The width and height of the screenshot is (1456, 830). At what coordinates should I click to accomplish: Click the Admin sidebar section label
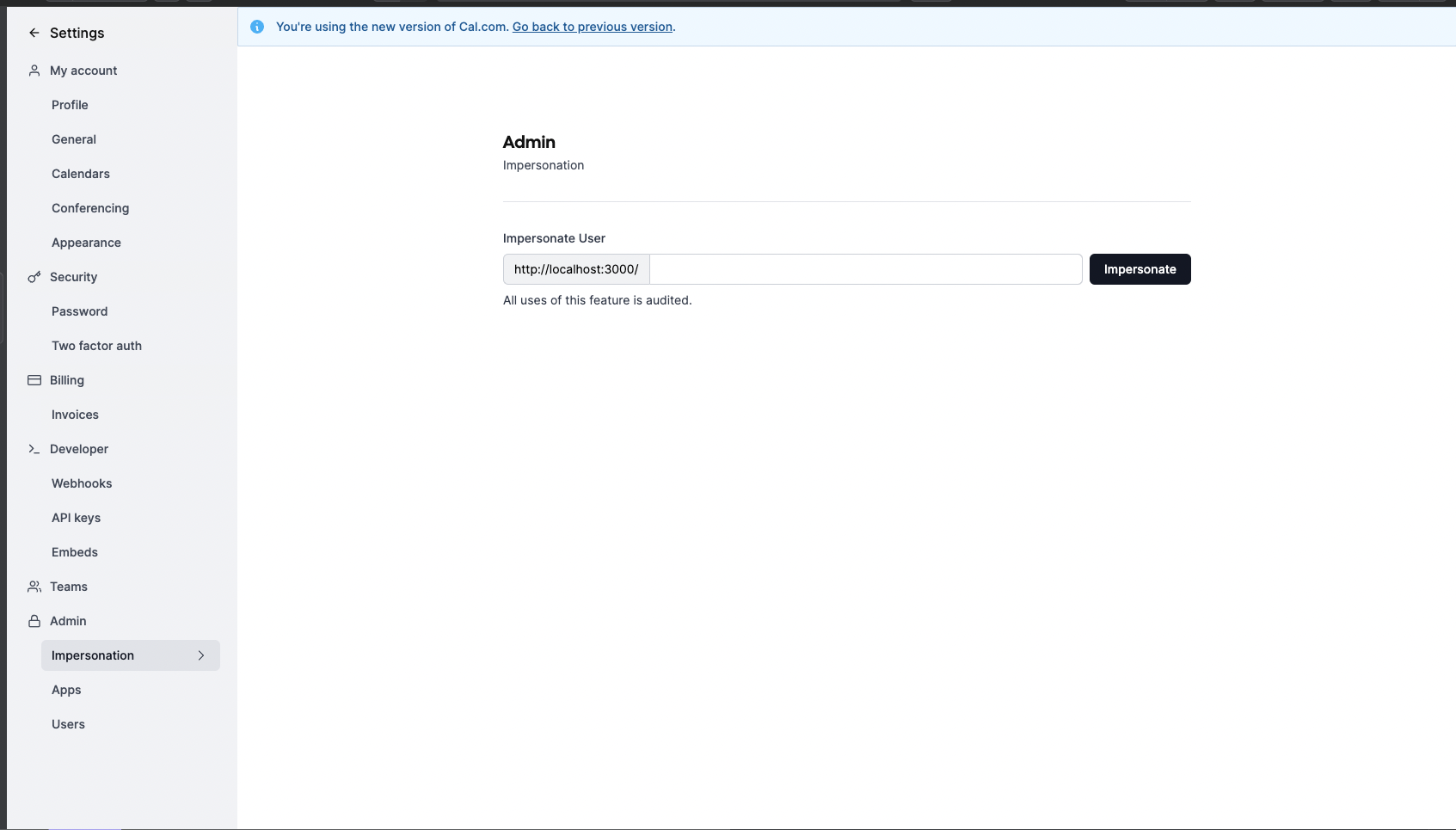pyautogui.click(x=68, y=621)
